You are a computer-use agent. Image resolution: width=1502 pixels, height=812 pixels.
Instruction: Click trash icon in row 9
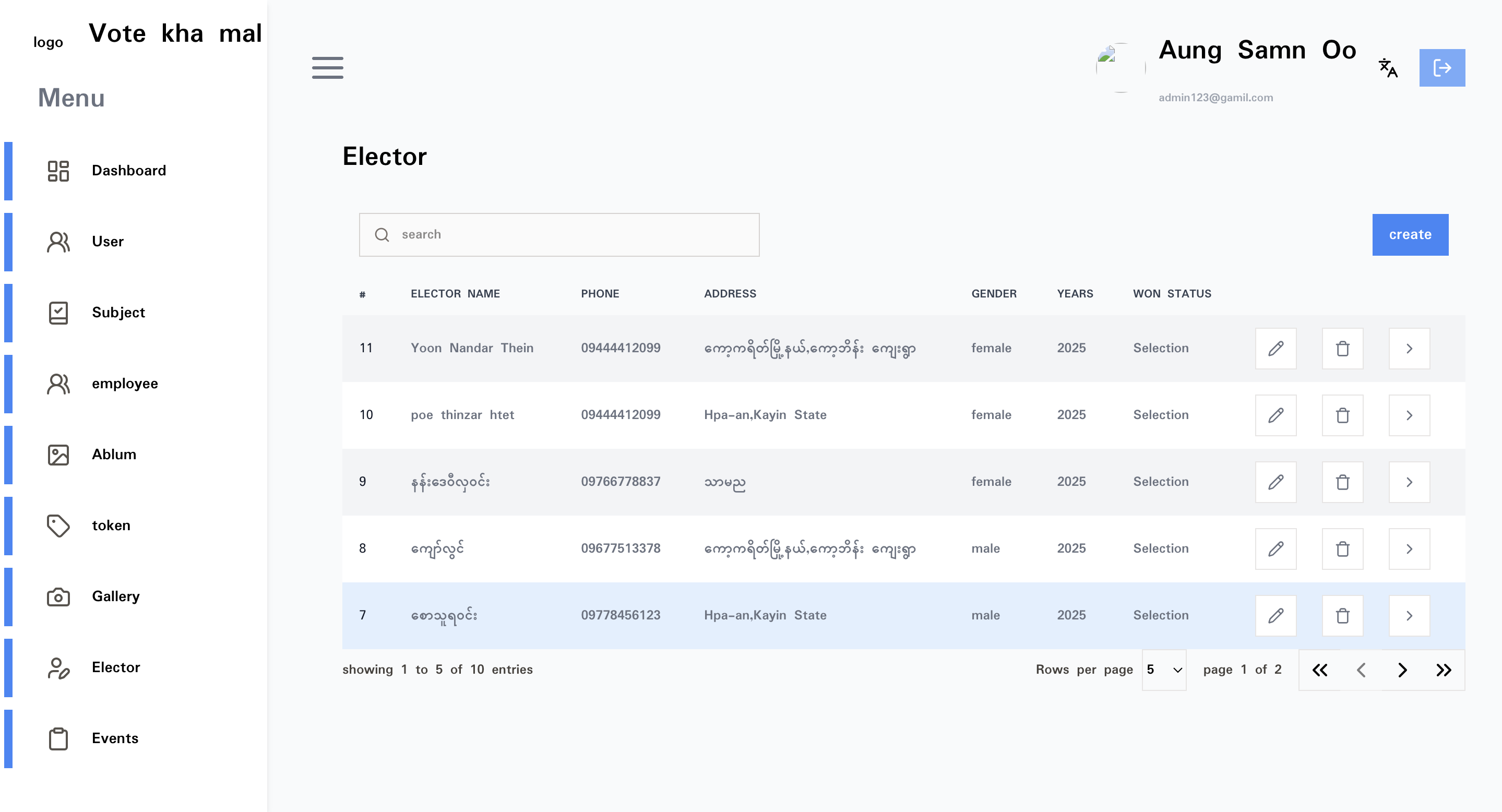[x=1342, y=482]
